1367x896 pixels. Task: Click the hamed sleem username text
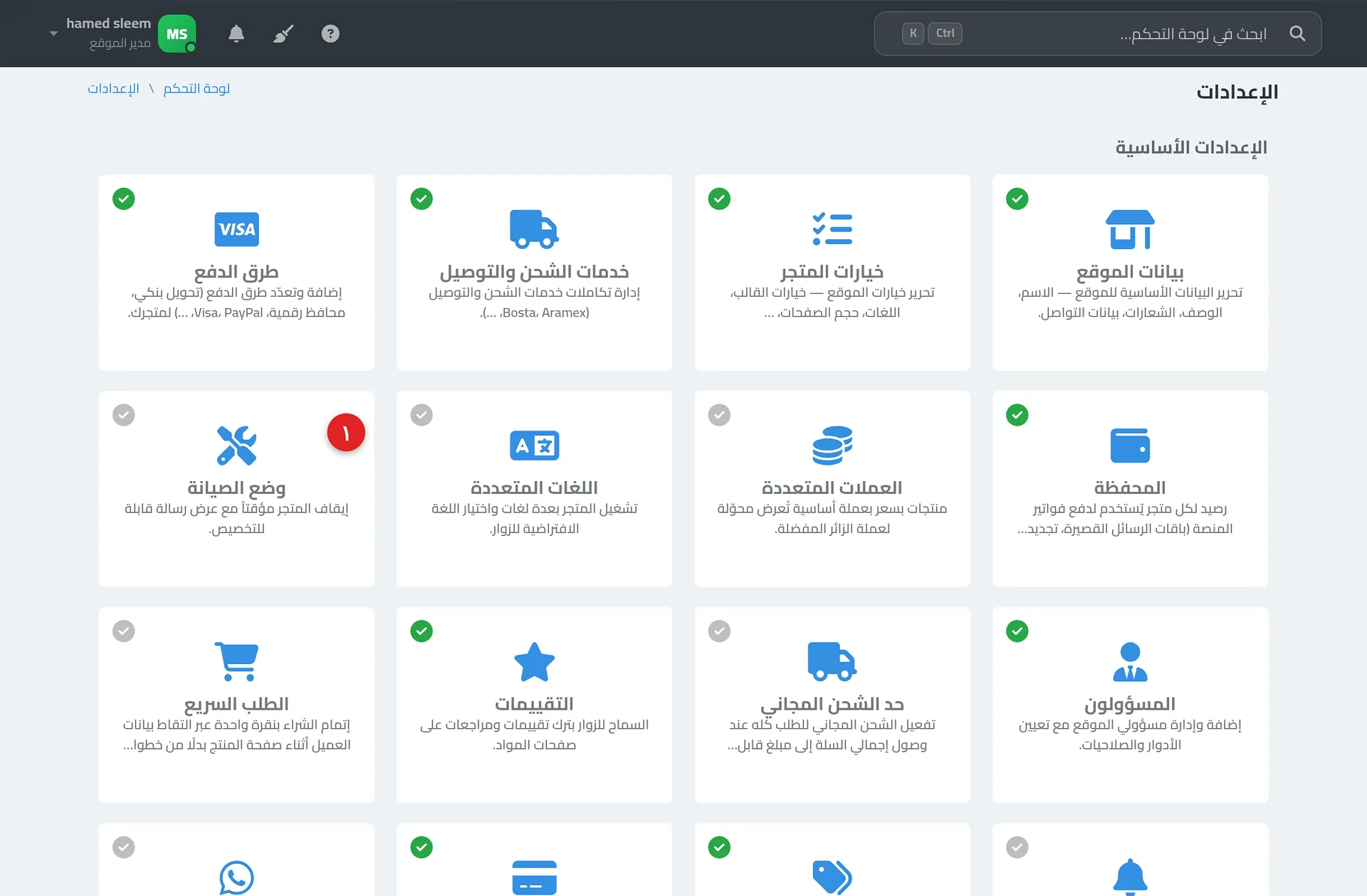pyautogui.click(x=108, y=23)
